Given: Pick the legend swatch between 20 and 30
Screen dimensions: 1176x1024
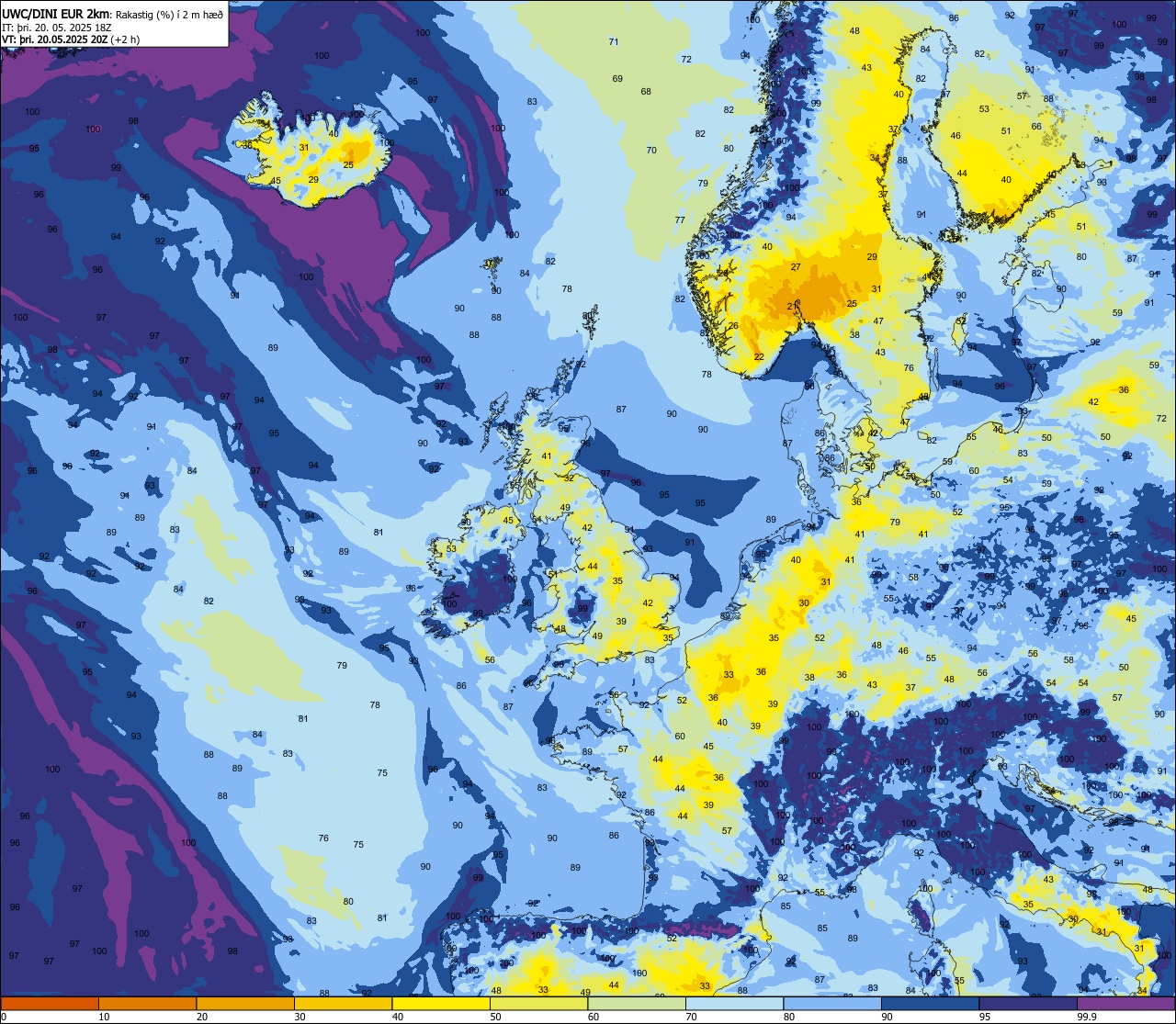Looking at the screenshot, I should pos(245,1004).
